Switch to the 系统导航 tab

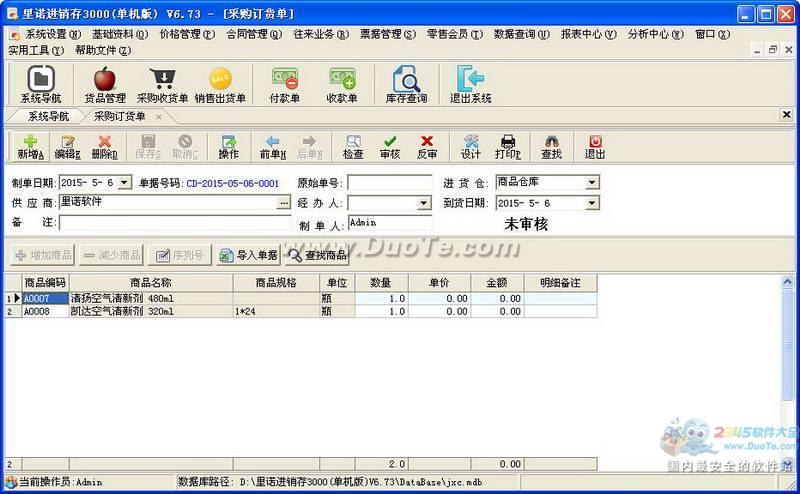tap(48, 116)
